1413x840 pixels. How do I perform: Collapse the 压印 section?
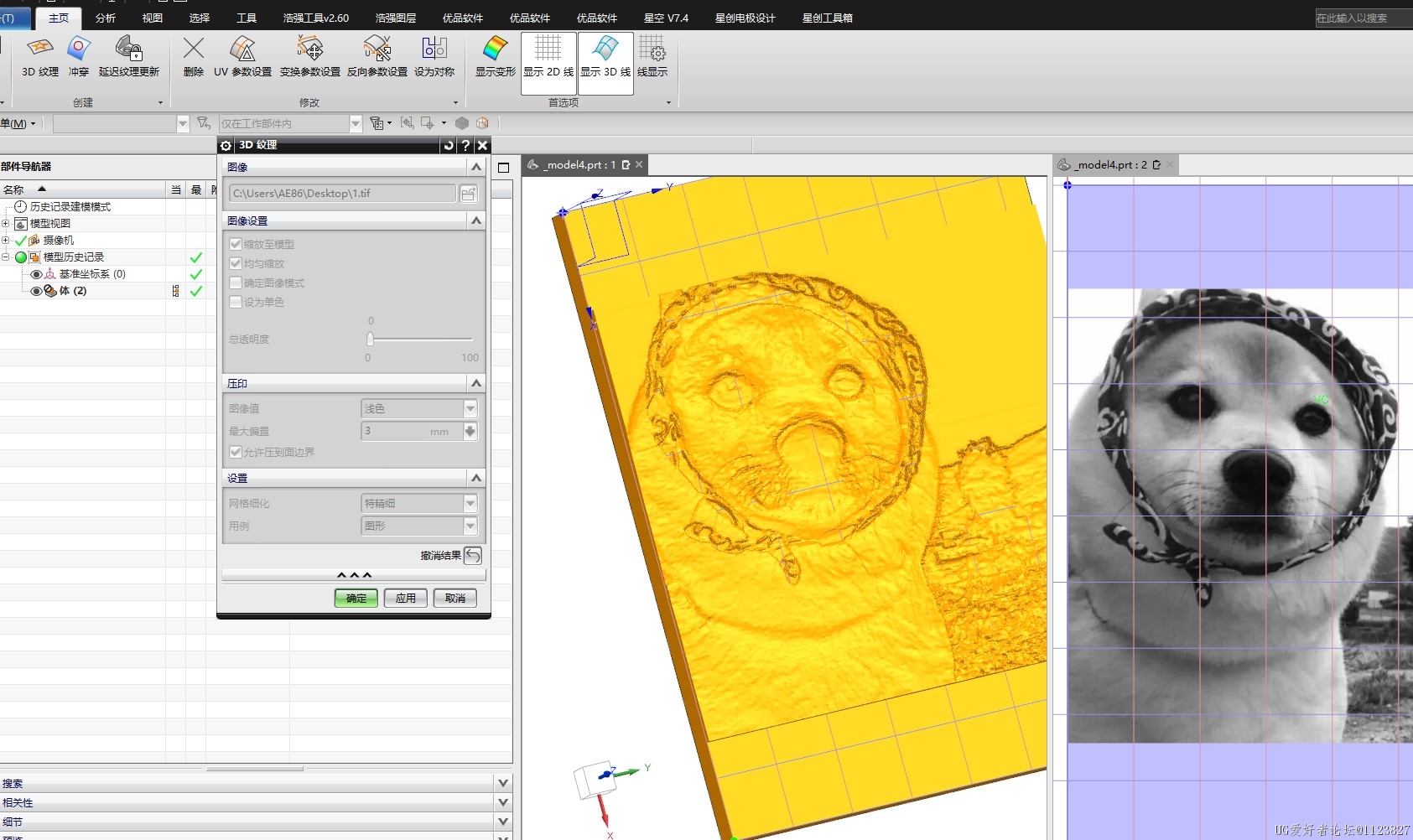point(476,383)
